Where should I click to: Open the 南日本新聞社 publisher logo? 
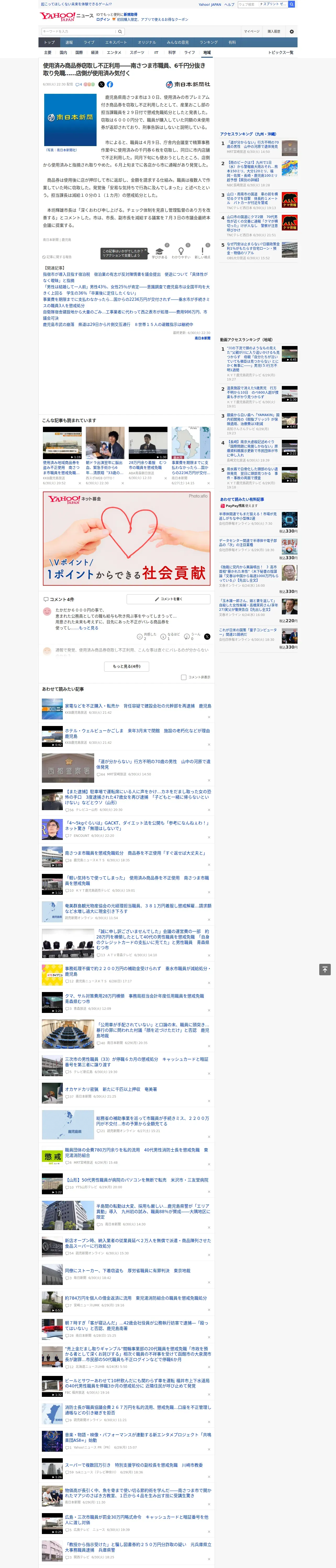tap(188, 85)
